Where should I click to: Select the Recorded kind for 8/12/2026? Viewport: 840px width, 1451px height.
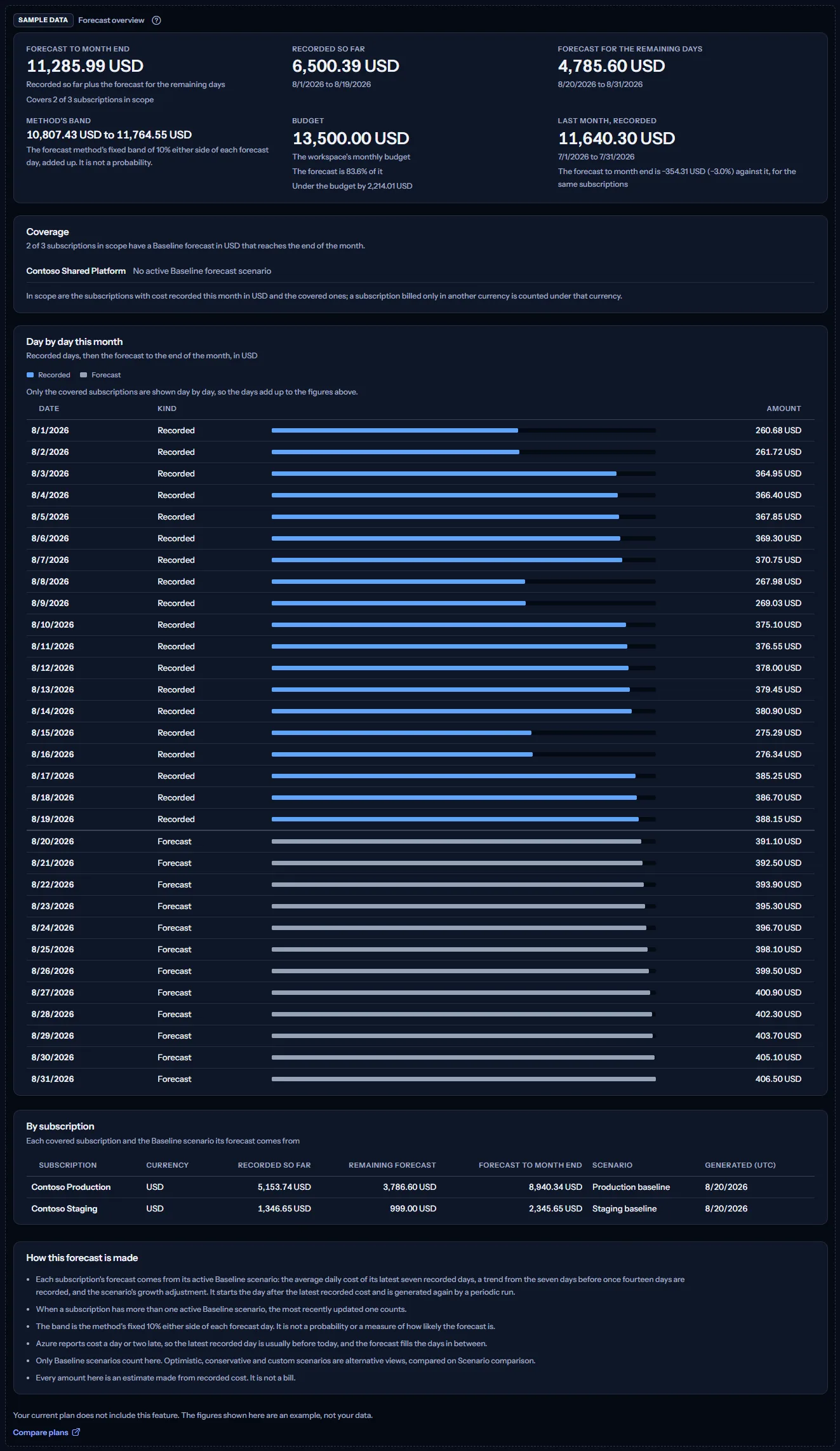tap(176, 668)
